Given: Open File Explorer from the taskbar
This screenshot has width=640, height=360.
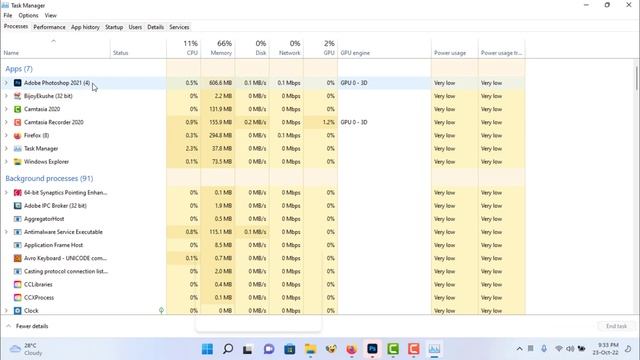Looking at the screenshot, I should pos(311,349).
